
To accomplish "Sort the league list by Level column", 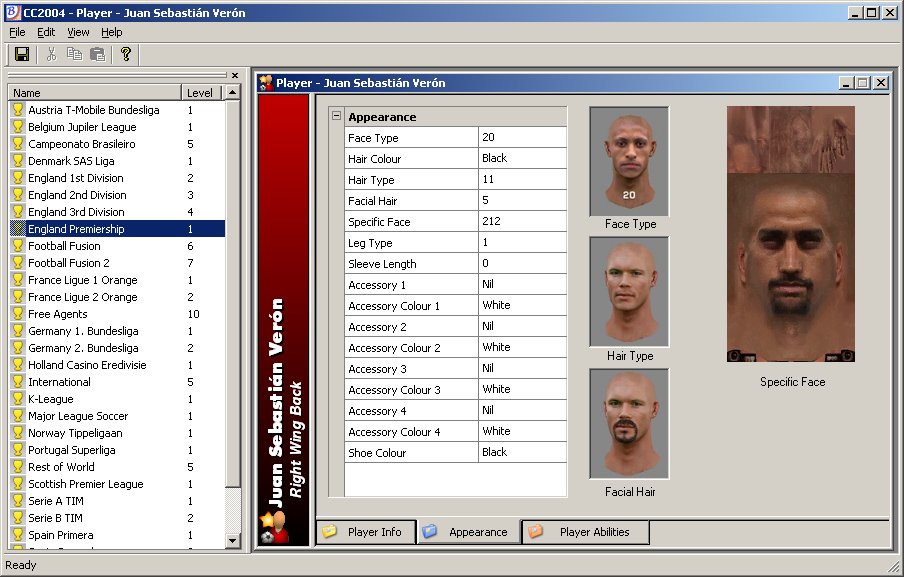I will (201, 93).
